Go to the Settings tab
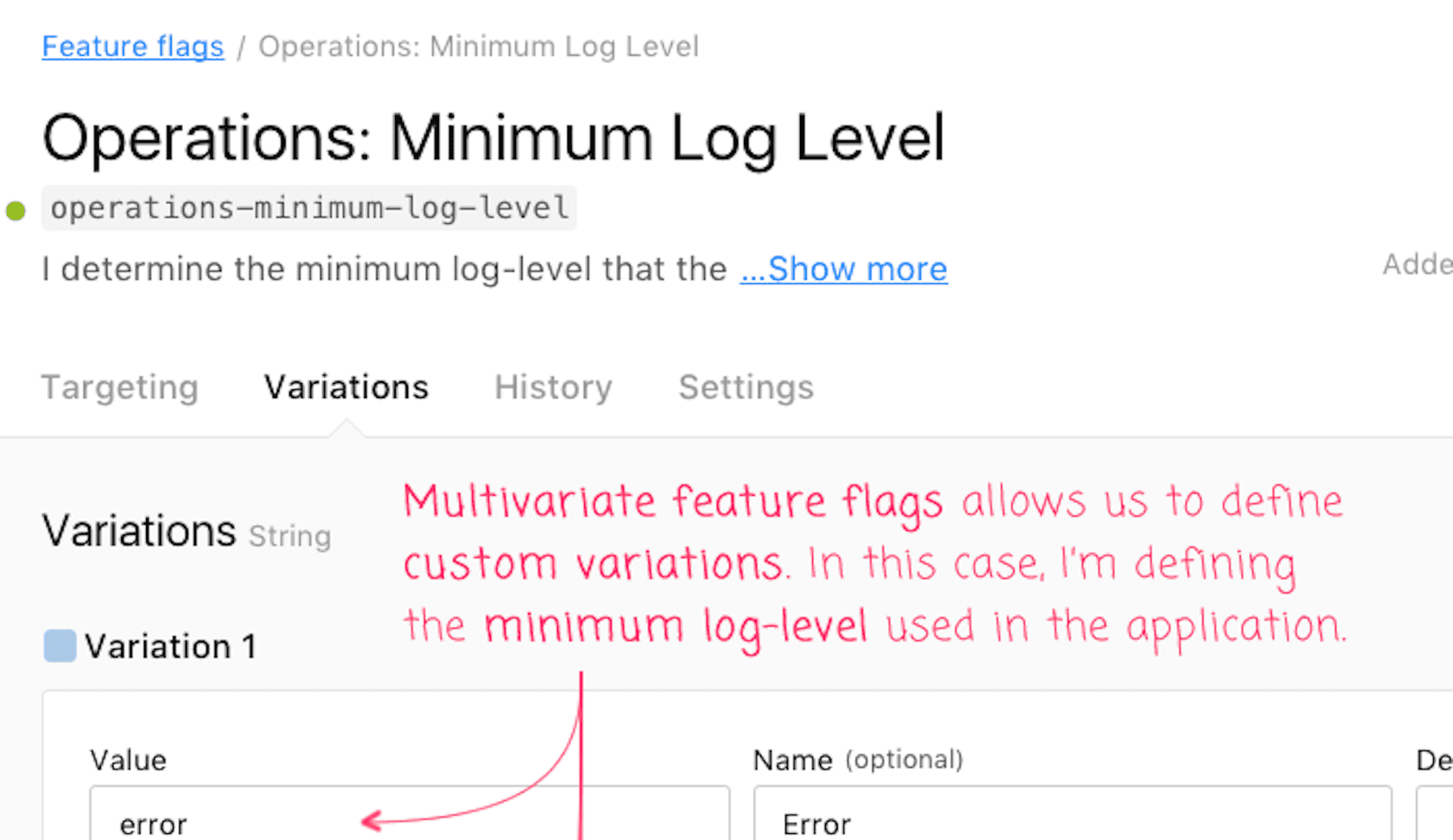The image size is (1453, 840). click(745, 387)
